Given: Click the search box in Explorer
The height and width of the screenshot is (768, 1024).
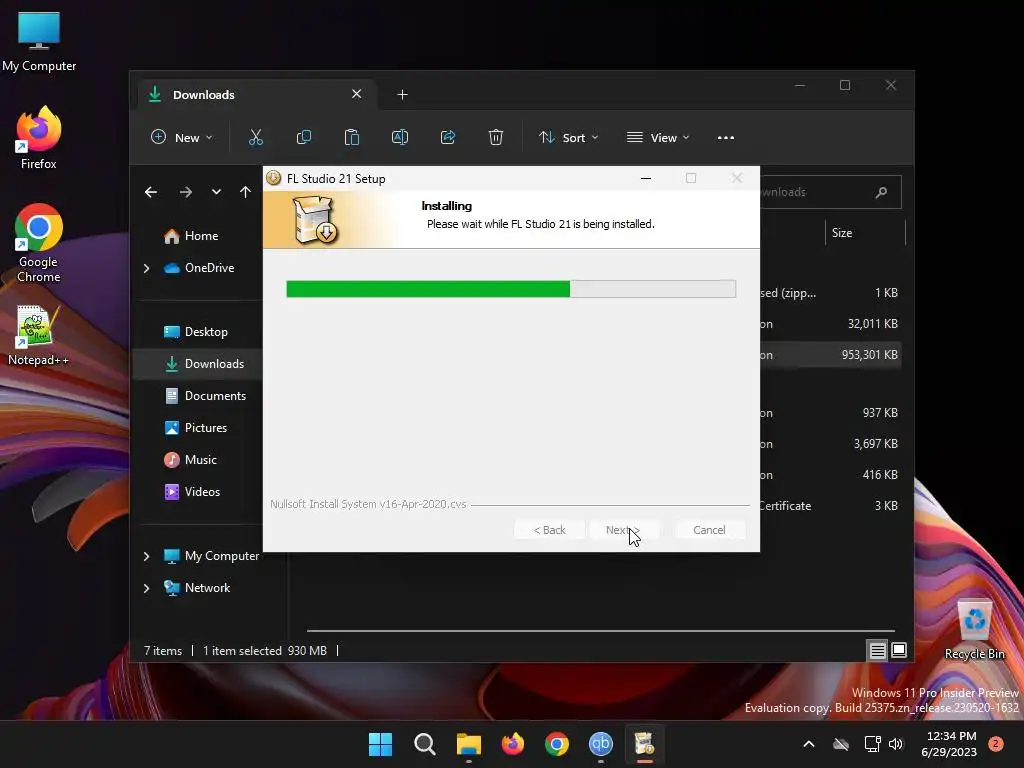Looking at the screenshot, I should click(x=829, y=192).
